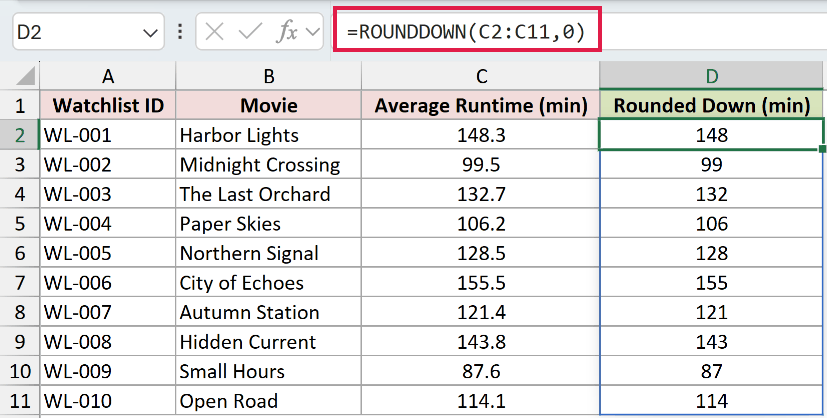Screen dimensions: 827x418
Task: Select rounded value cell 87
Action: tap(711, 371)
